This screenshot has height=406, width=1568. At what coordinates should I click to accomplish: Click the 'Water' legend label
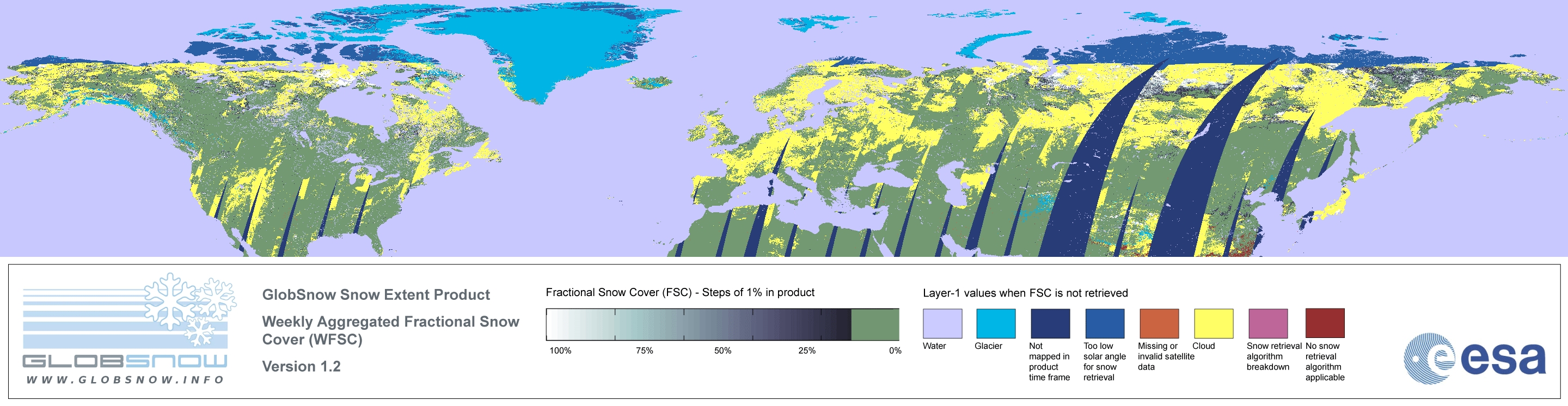click(x=934, y=346)
